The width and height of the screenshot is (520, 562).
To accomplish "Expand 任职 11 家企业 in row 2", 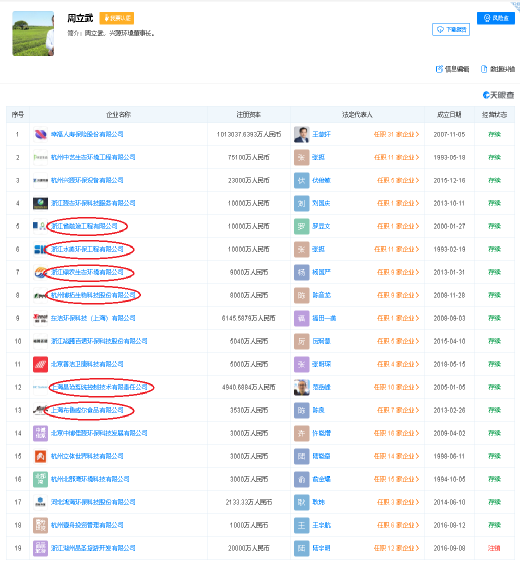I will [396, 157].
